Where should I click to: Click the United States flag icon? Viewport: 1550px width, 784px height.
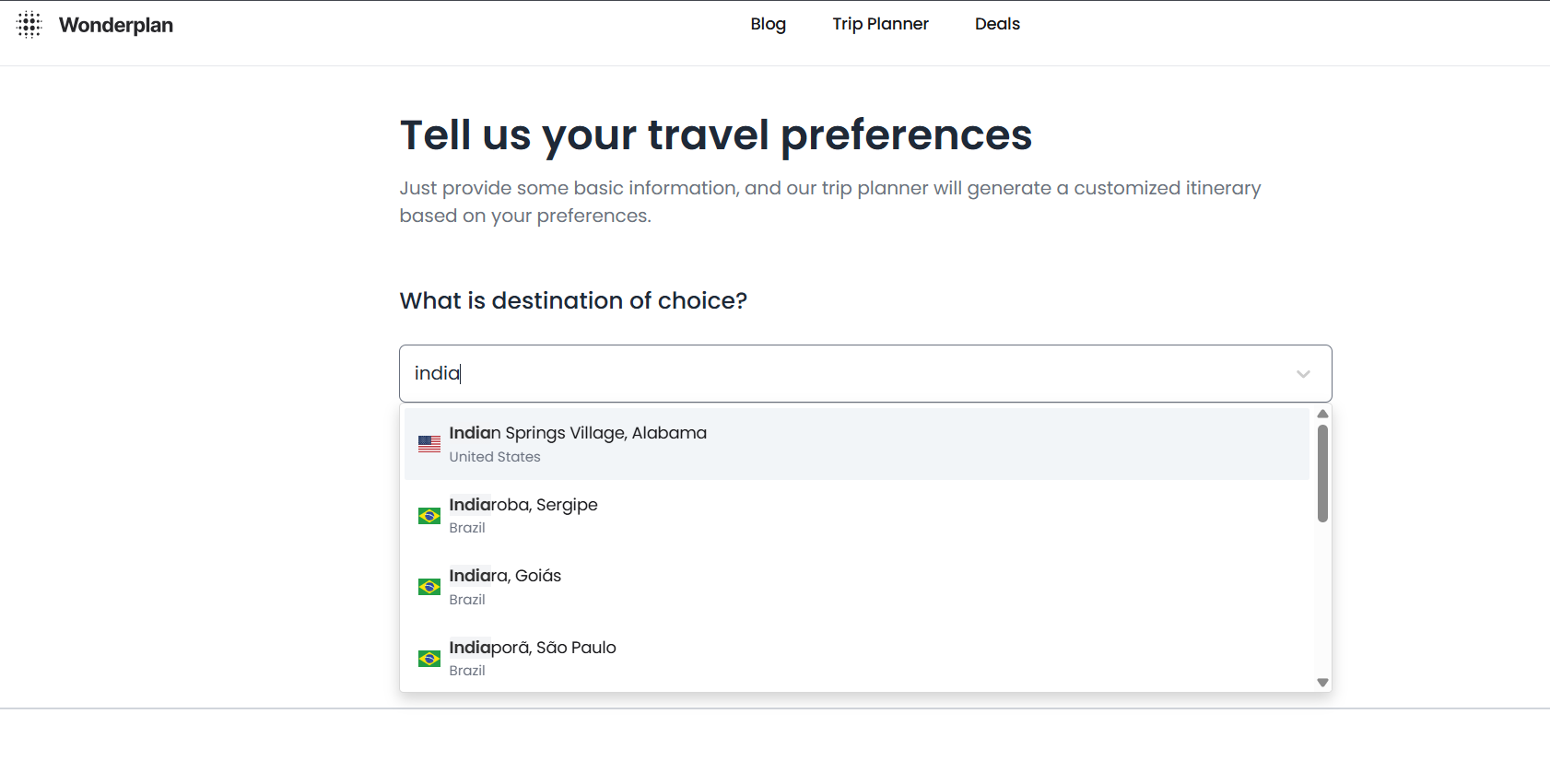429,444
